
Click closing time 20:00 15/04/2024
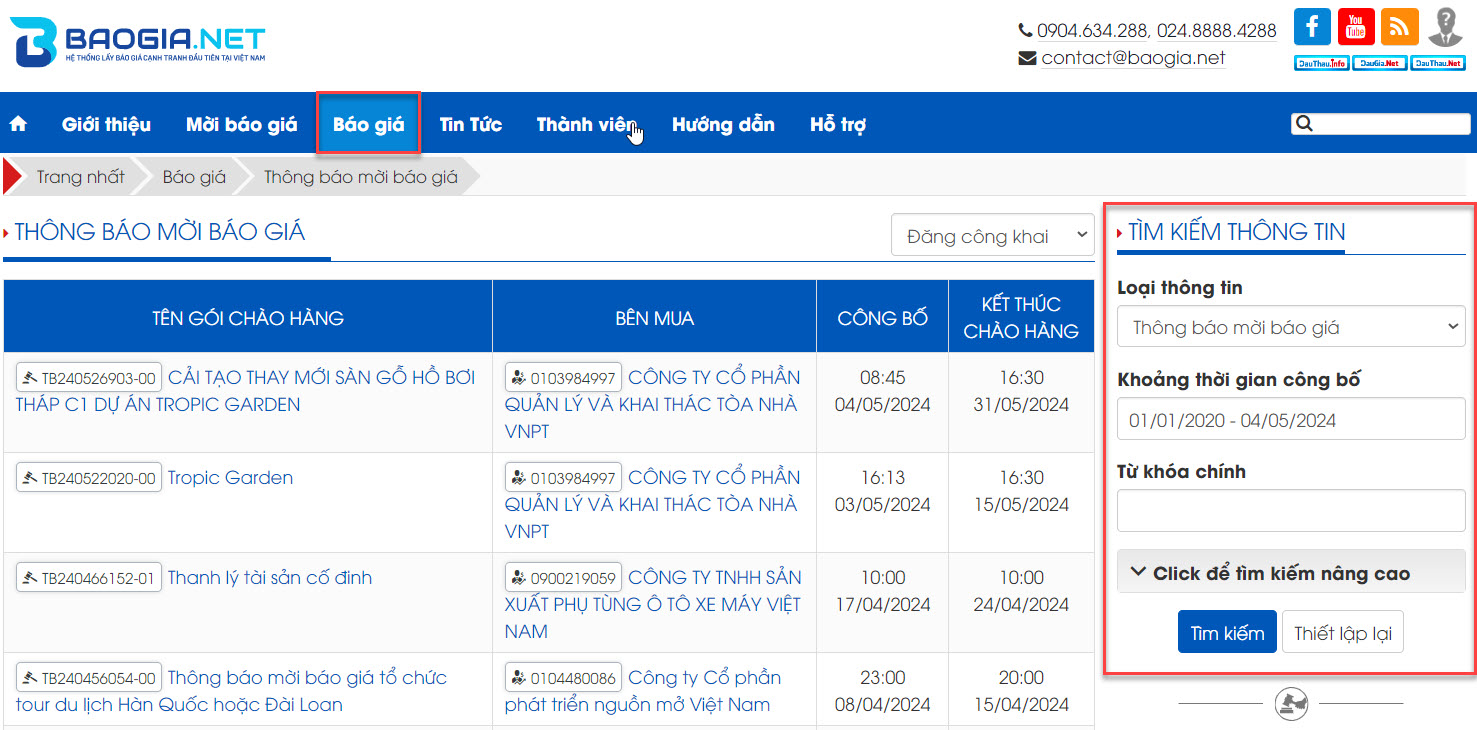pyautogui.click(x=1021, y=691)
